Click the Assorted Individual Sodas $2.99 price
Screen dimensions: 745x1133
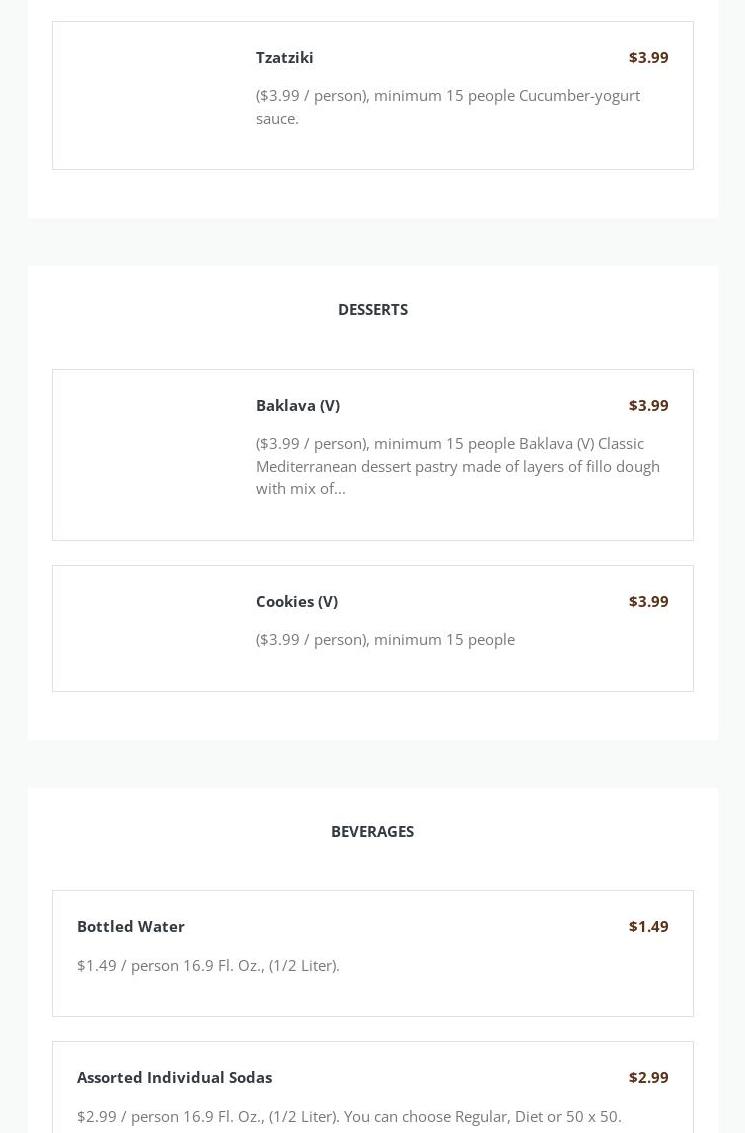[x=648, y=1077]
